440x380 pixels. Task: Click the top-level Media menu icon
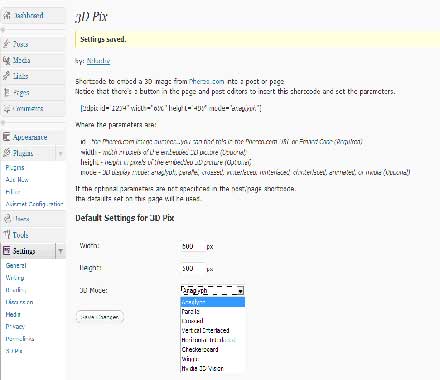[7, 60]
